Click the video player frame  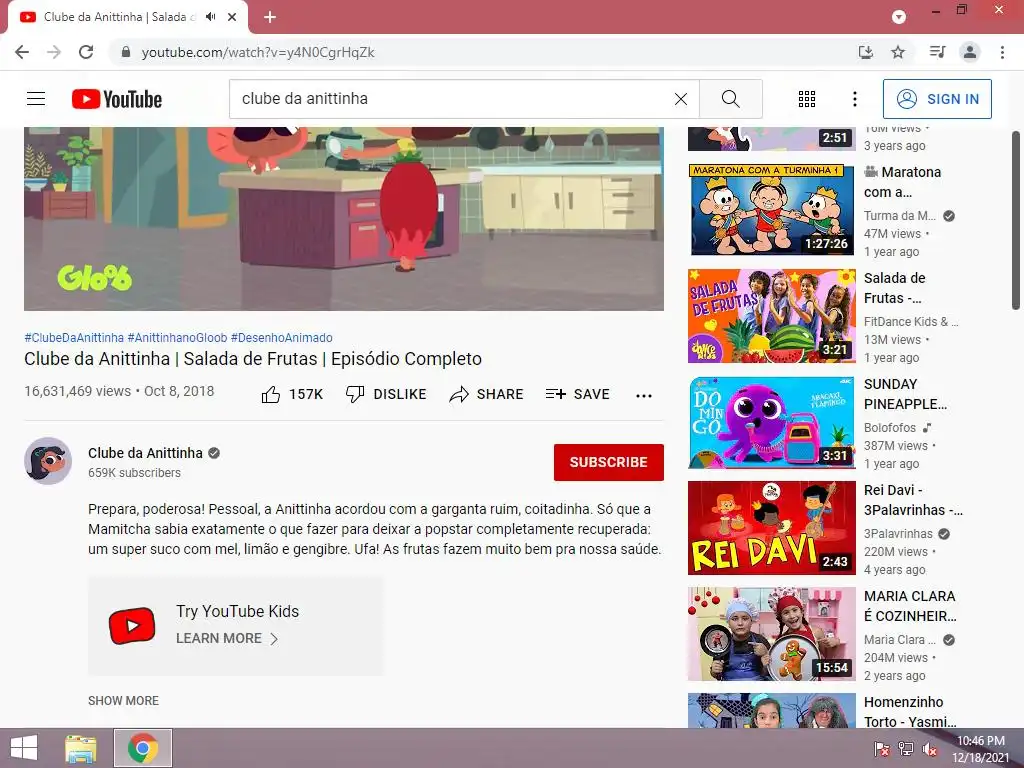pos(344,219)
